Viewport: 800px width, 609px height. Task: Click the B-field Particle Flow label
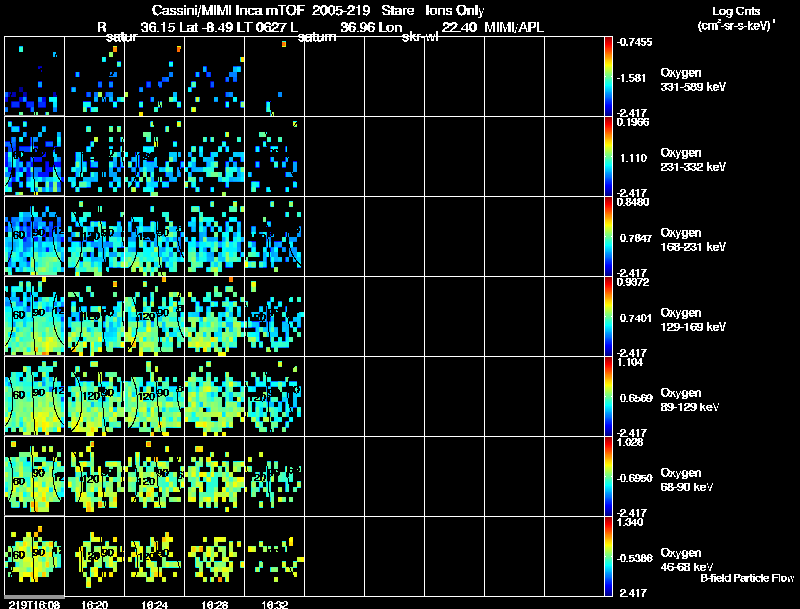tap(746, 578)
